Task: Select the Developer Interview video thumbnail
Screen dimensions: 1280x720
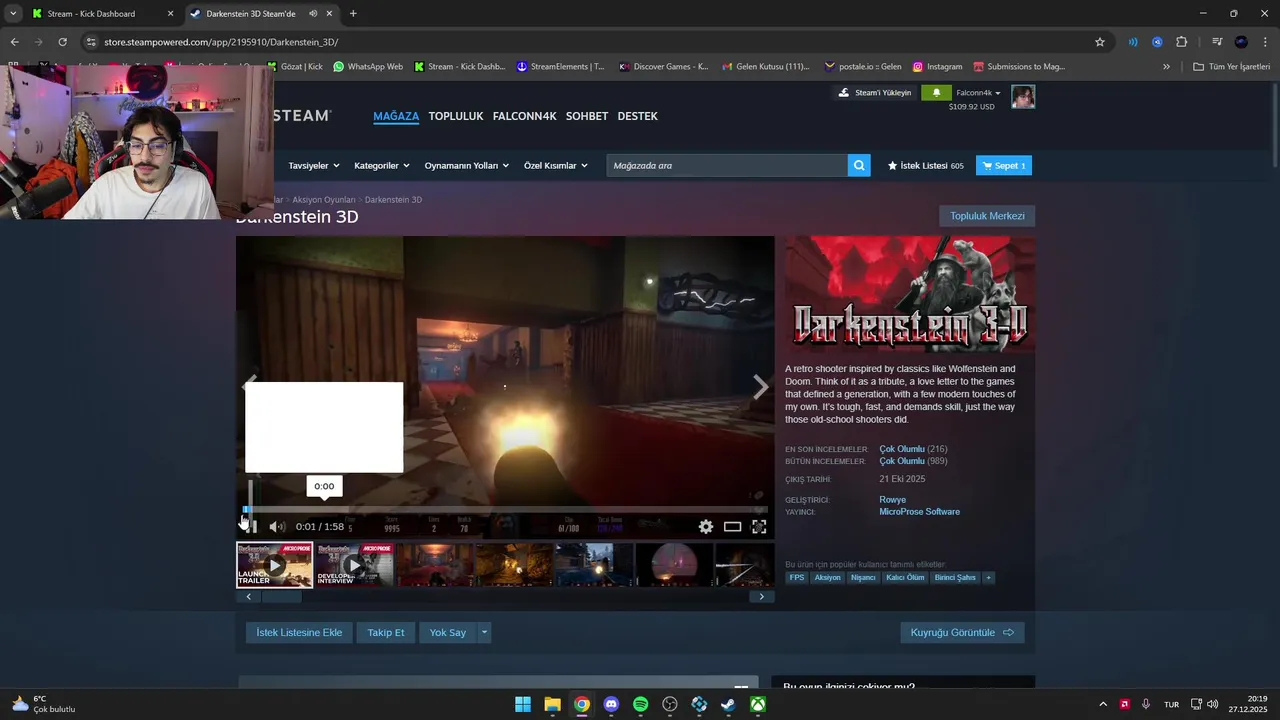Action: point(354,565)
